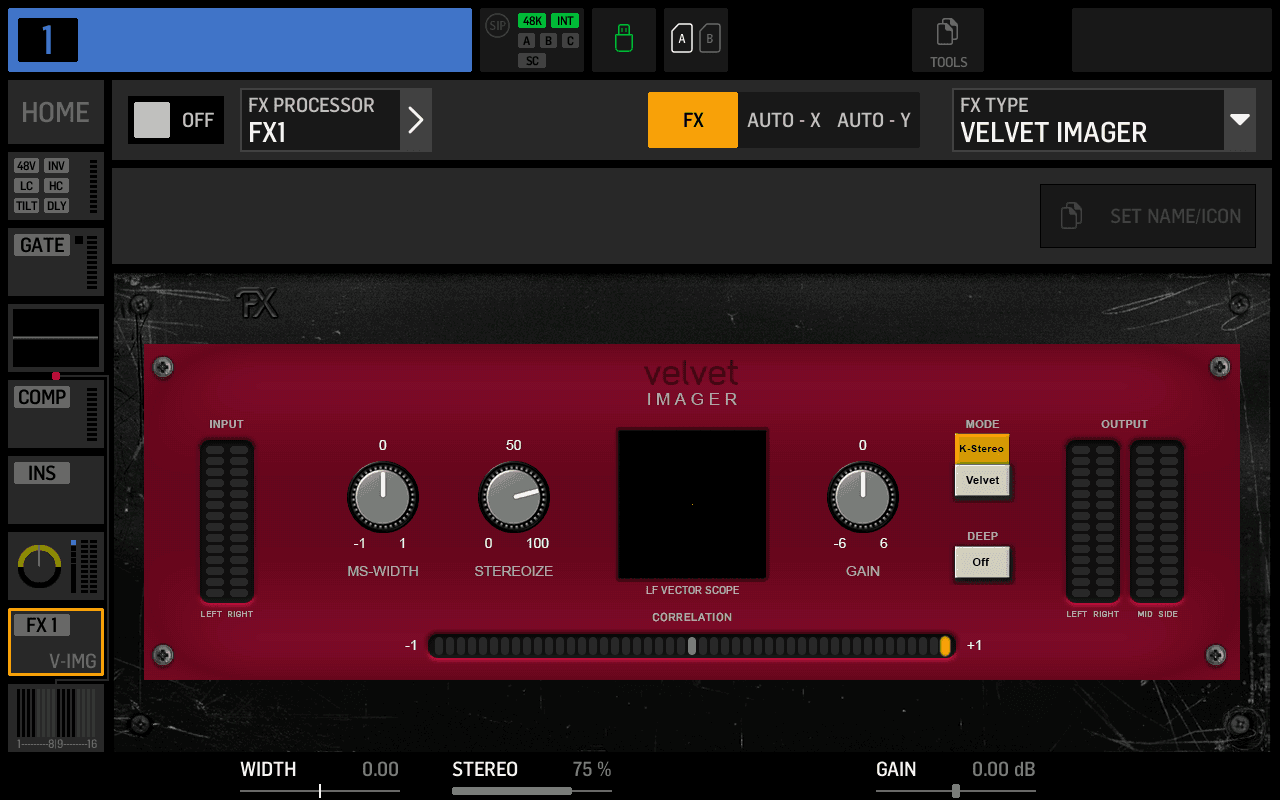Open the input filter section with 48V and TILT
This screenshot has width=1280, height=800.
tap(55, 186)
